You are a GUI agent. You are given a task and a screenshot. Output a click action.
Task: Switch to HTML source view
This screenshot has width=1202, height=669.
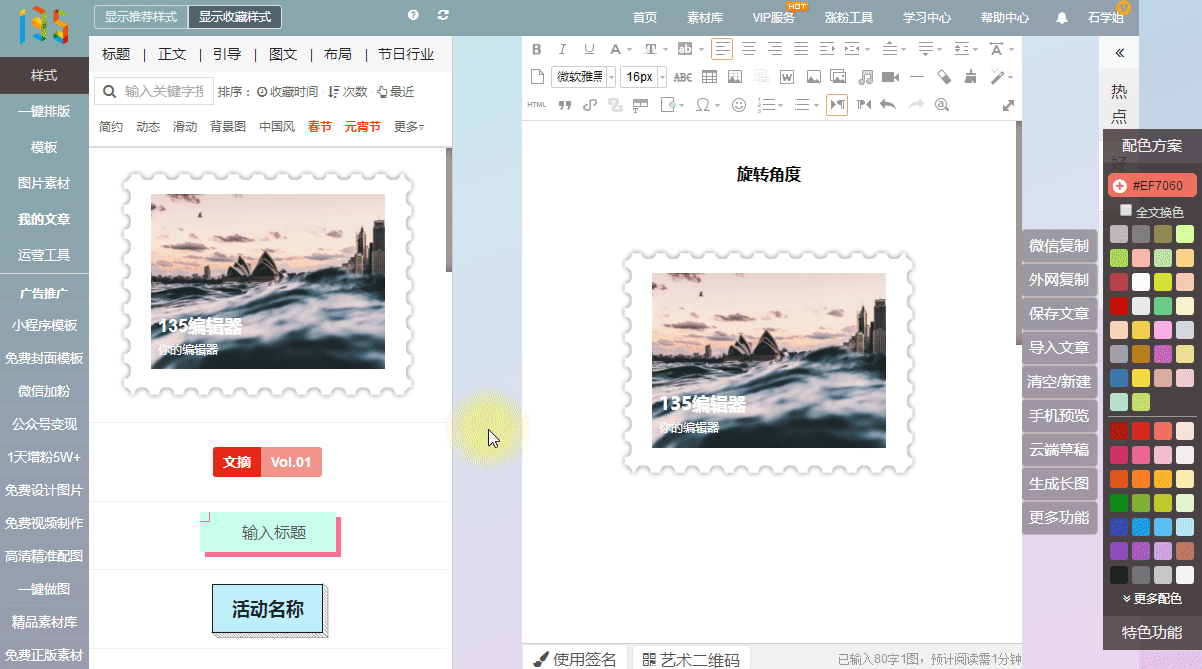click(536, 105)
